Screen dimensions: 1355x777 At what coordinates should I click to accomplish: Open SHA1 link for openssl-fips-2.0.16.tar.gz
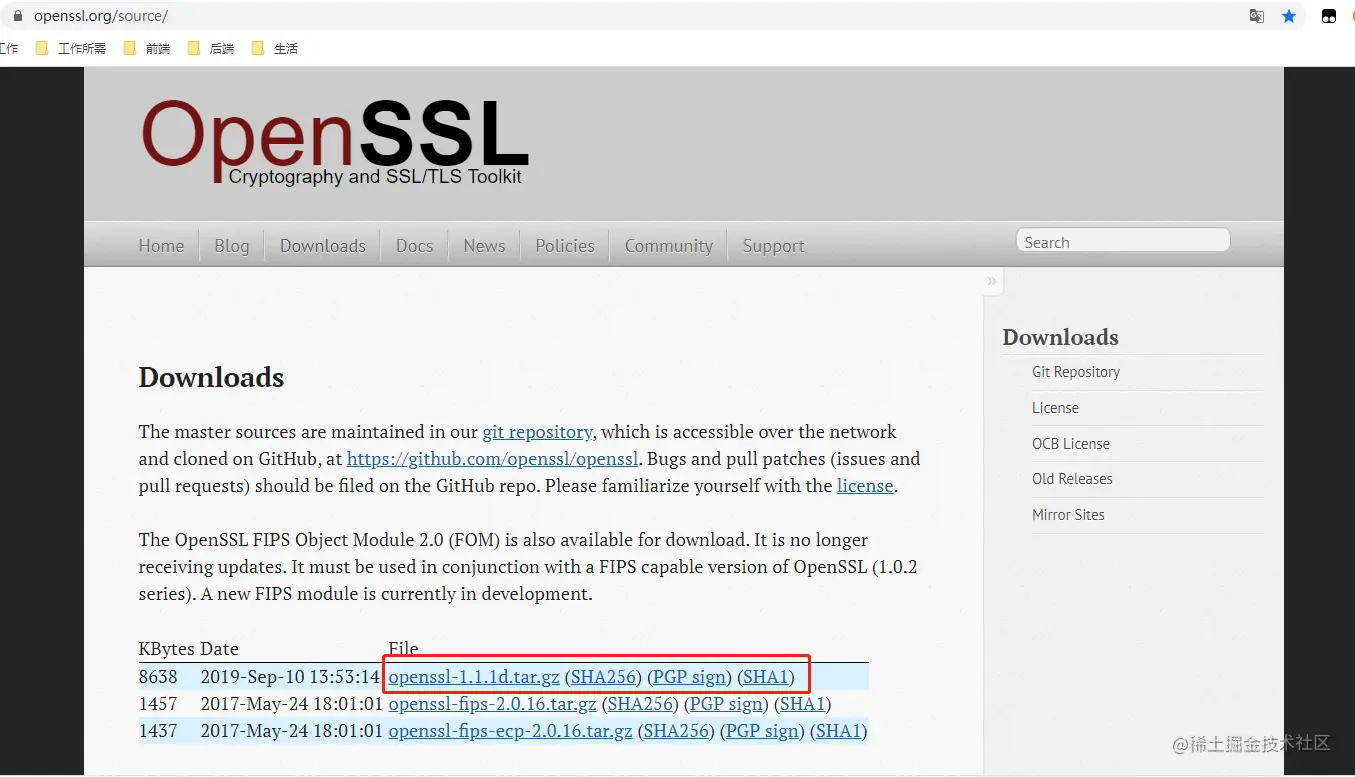[803, 704]
